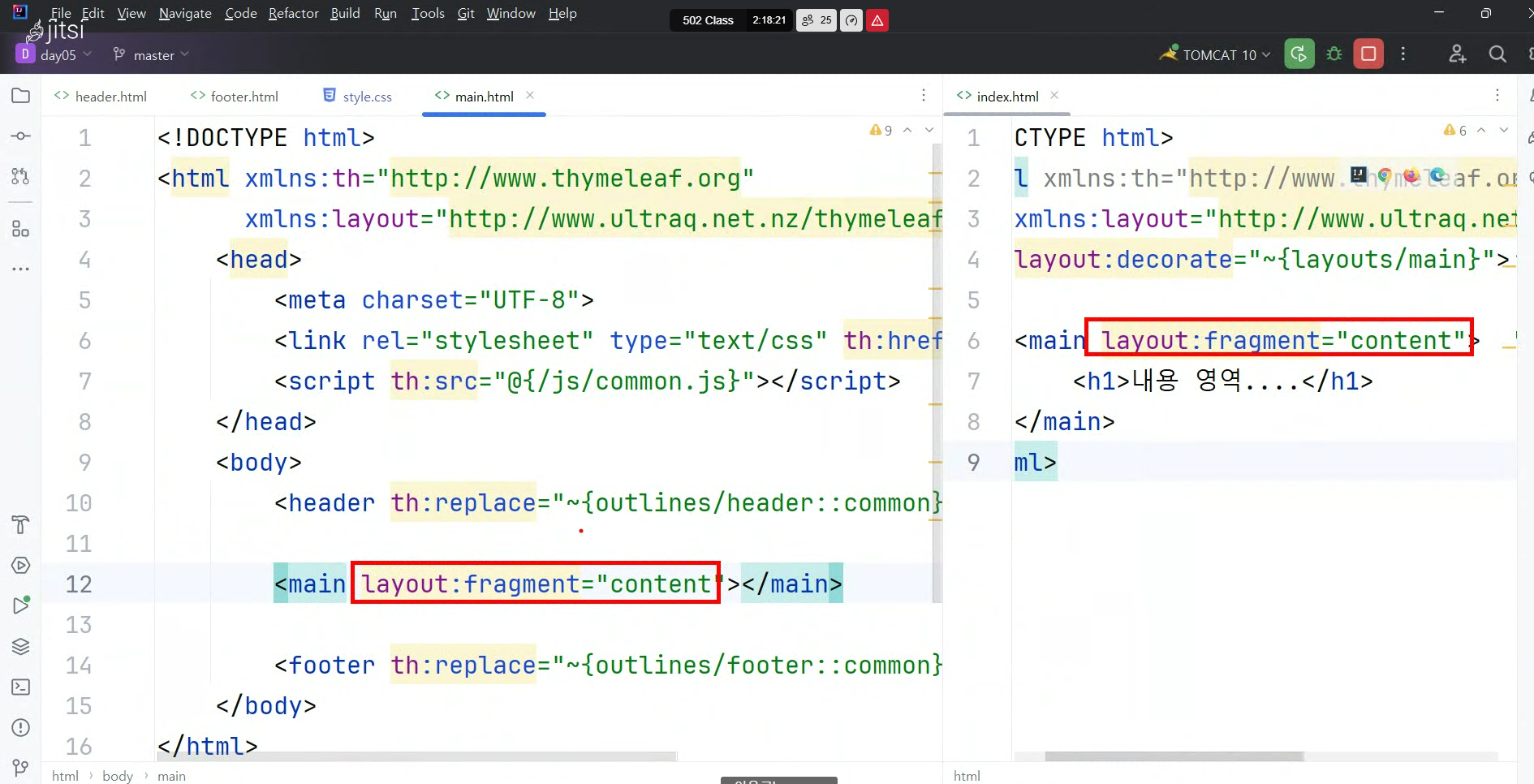Click the body breadcrumb in main.html

pyautogui.click(x=118, y=776)
